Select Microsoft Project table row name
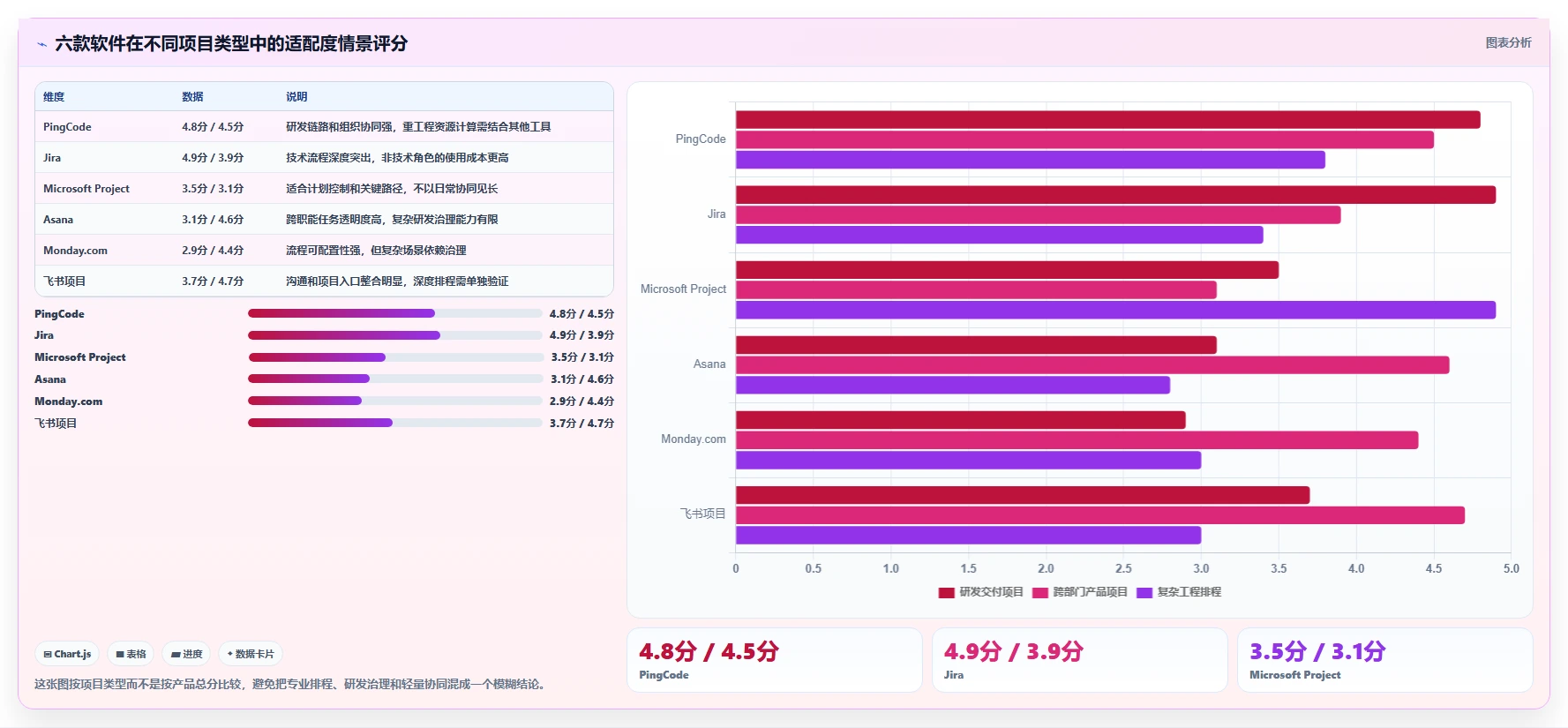 (x=86, y=189)
